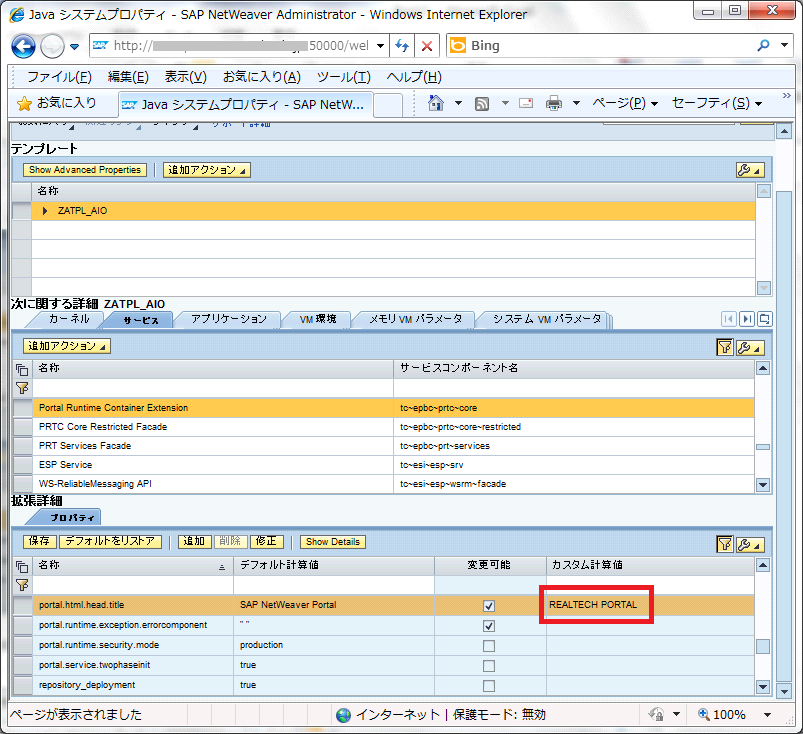Viewport: 803px width, 734px height.
Task: Open 追加アクション dropdown in services section
Action: 67,346
